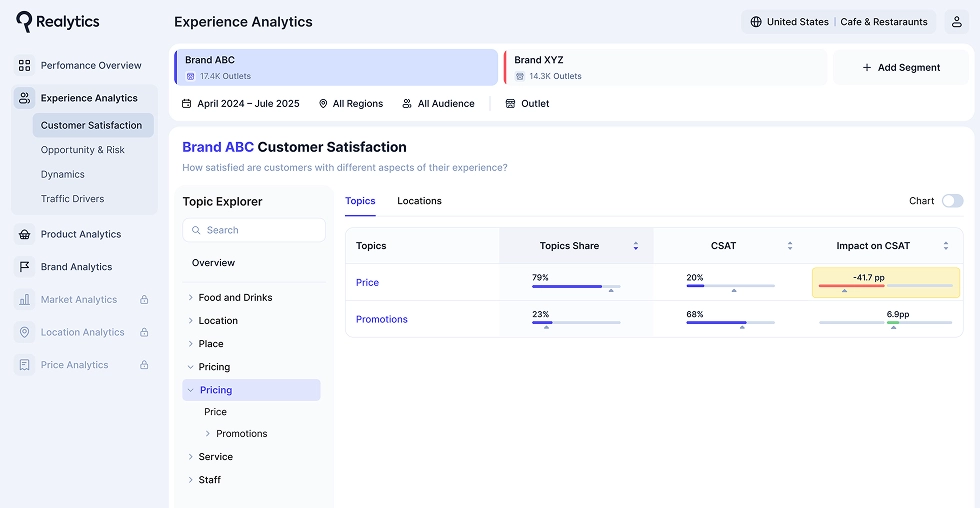Screen dimensions: 980x508
Task: Click the Topic Explorer search field
Action: [254, 230]
